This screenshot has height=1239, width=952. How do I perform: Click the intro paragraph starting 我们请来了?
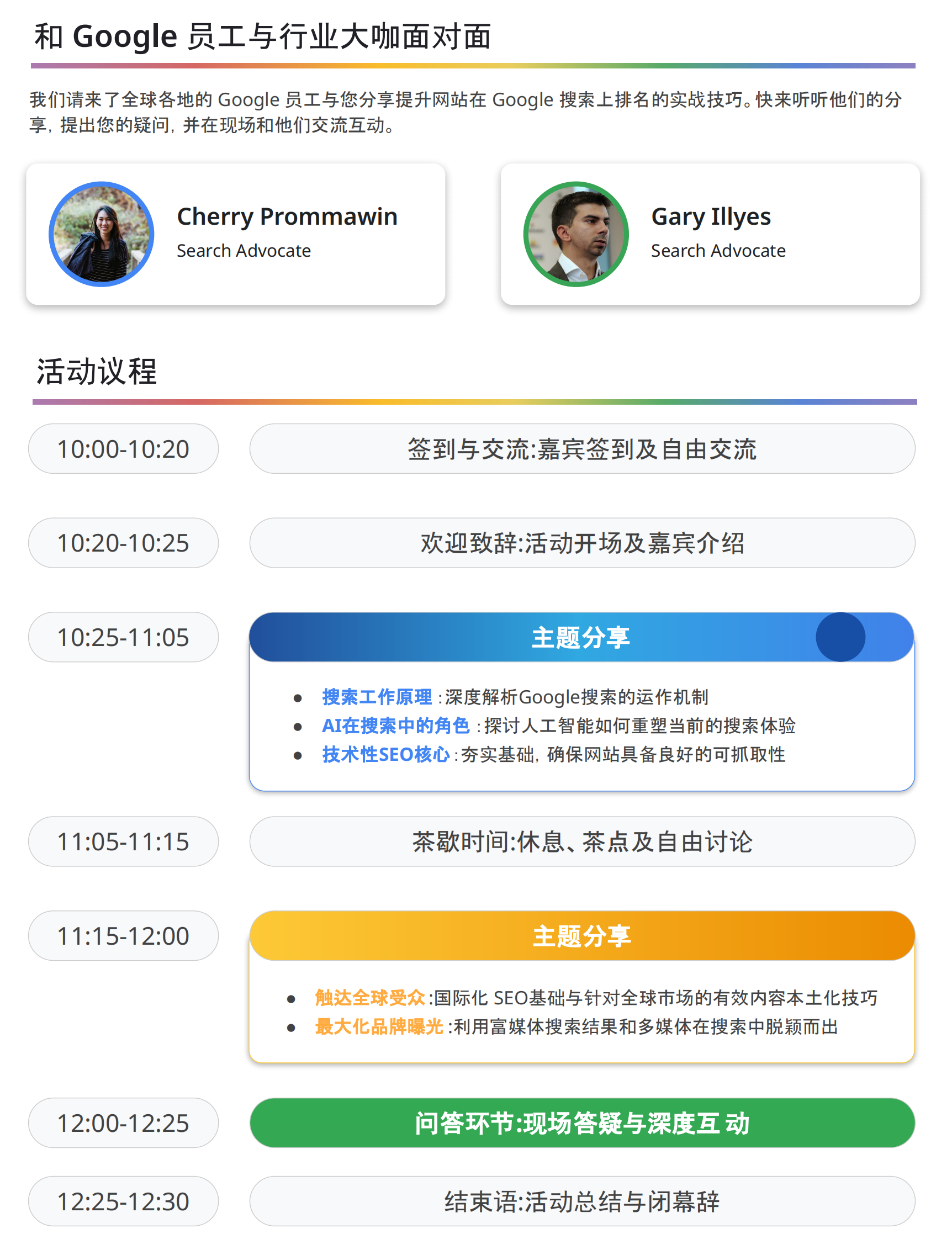coord(466,112)
